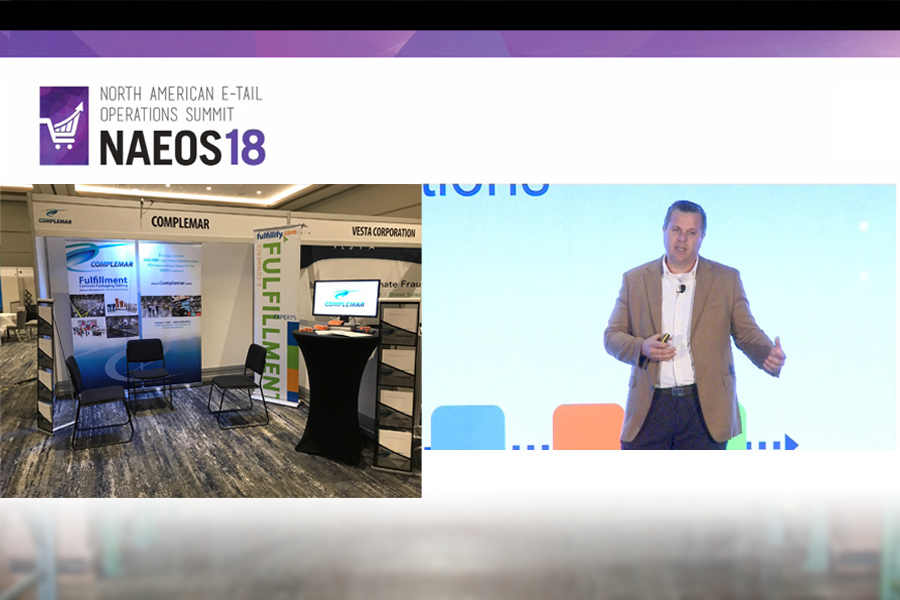Click the monitor showing Complemar logo
This screenshot has width=900, height=600.
346,299
